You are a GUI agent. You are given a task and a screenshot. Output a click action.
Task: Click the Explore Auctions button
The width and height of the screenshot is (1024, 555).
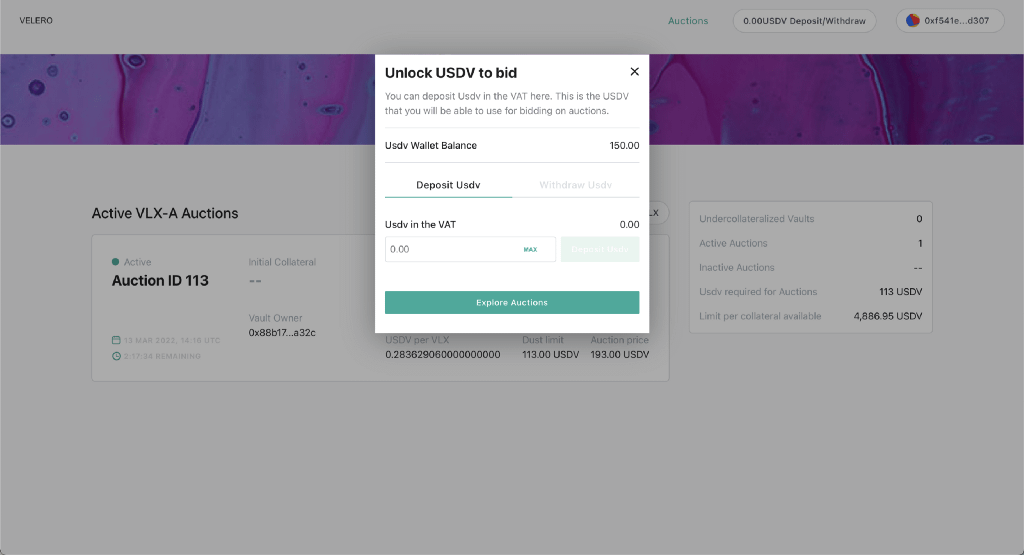[512, 302]
